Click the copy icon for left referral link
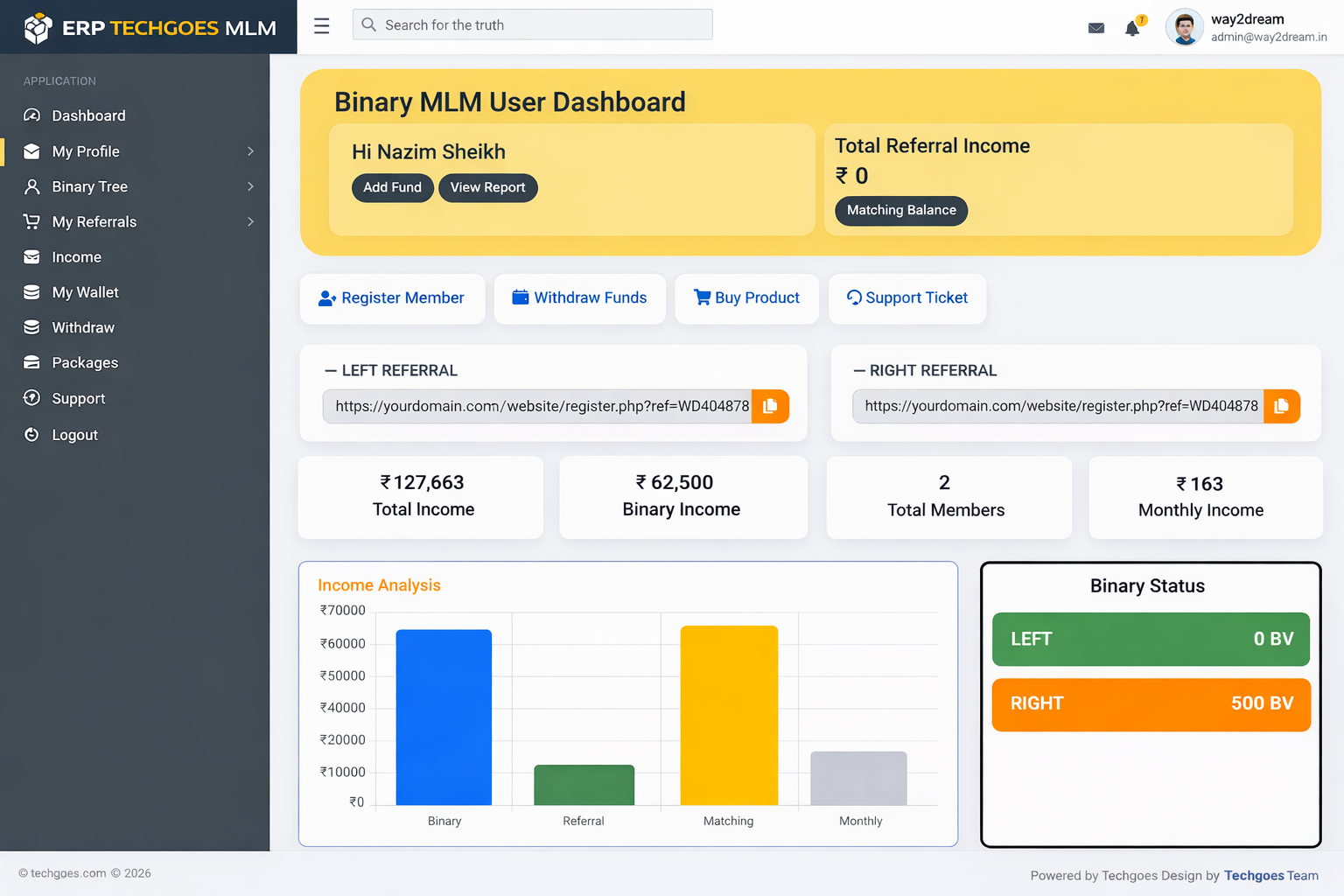1344x896 pixels. tap(770, 406)
